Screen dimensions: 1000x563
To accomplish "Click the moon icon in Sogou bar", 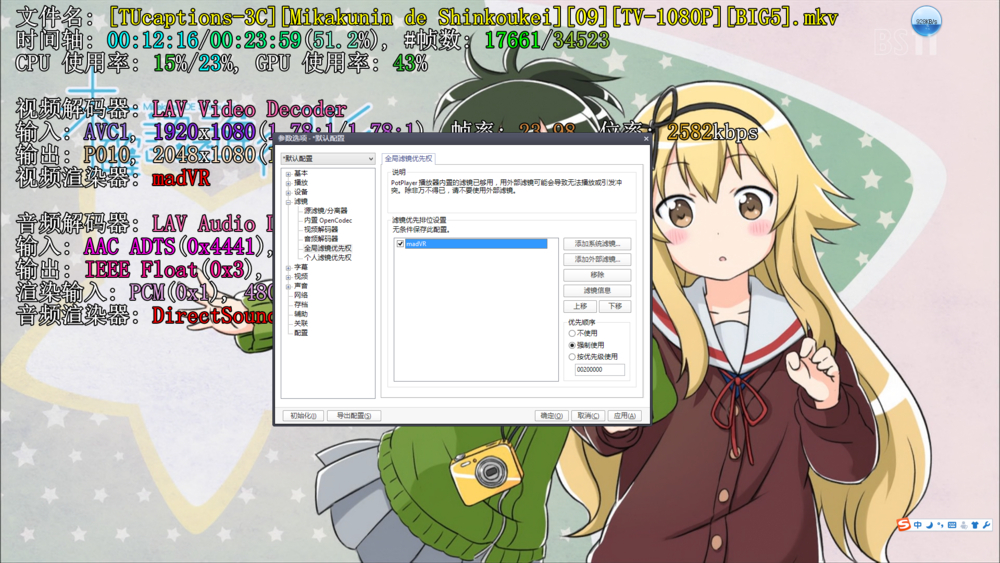I will coord(929,525).
